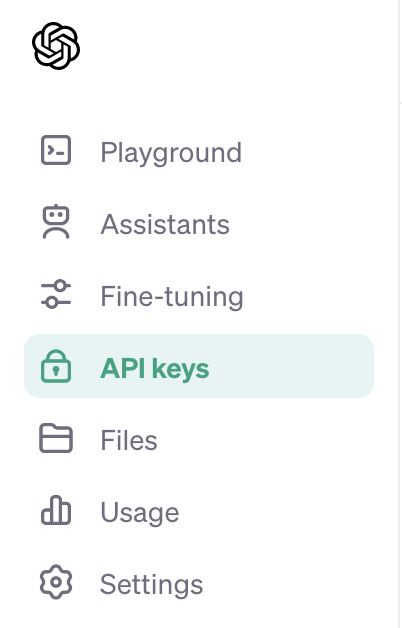Click the word 'keys' in API keys
This screenshot has height=628, width=402.
point(181,369)
